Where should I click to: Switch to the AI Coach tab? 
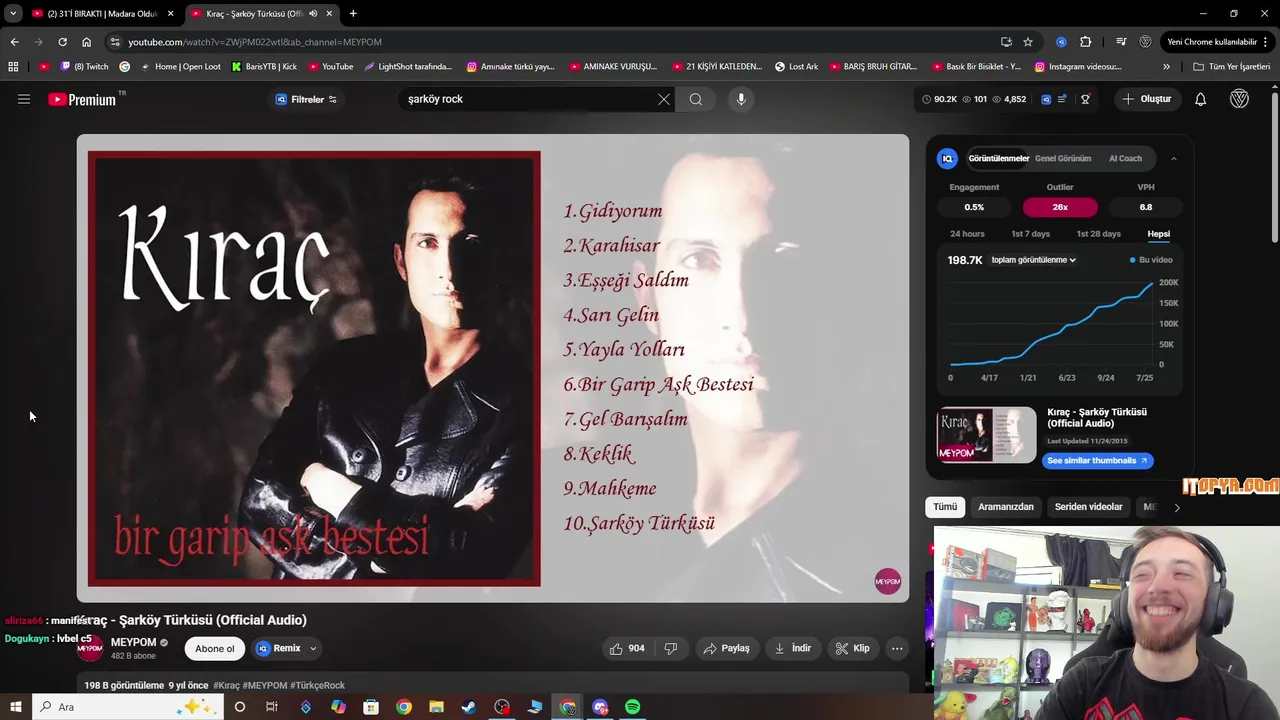[x=1125, y=158]
